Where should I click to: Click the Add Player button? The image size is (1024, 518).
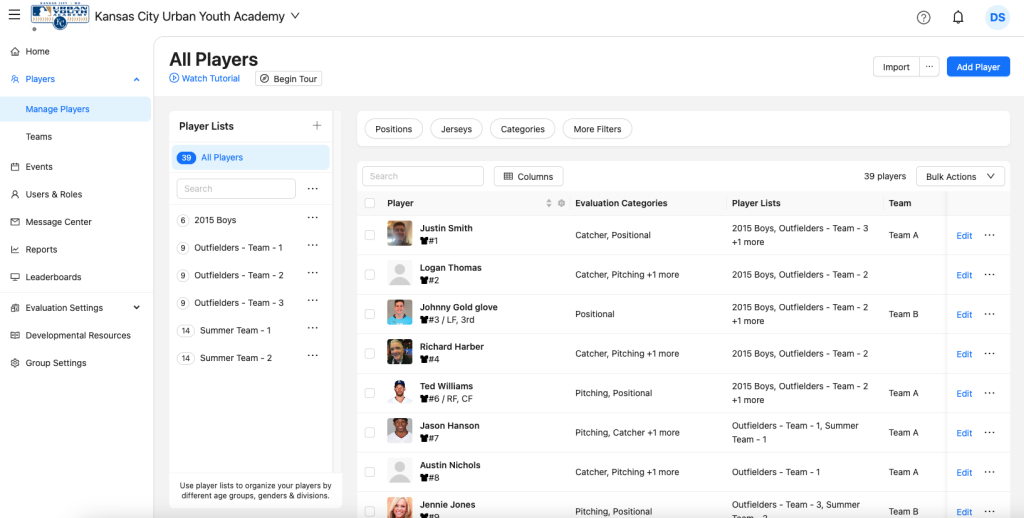(977, 67)
